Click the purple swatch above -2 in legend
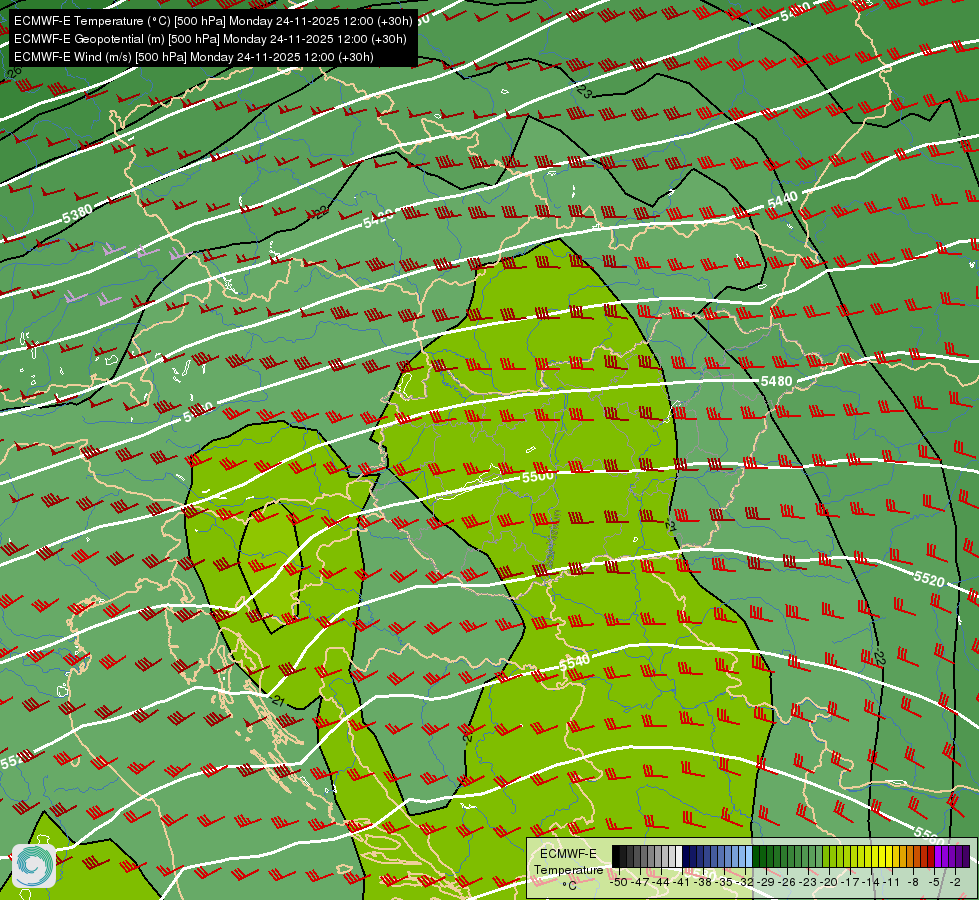The image size is (979, 900). coord(952,856)
